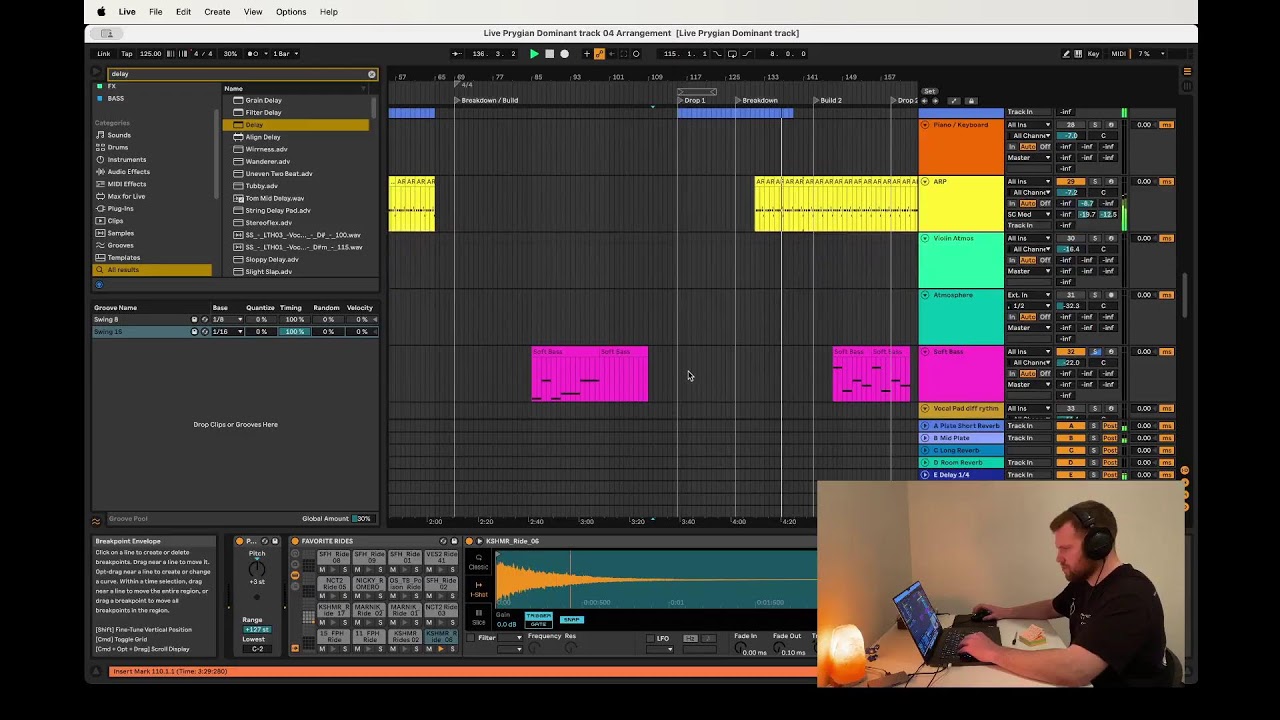The image size is (1280, 720).
Task: Select Audio Effects category
Action: (129, 172)
